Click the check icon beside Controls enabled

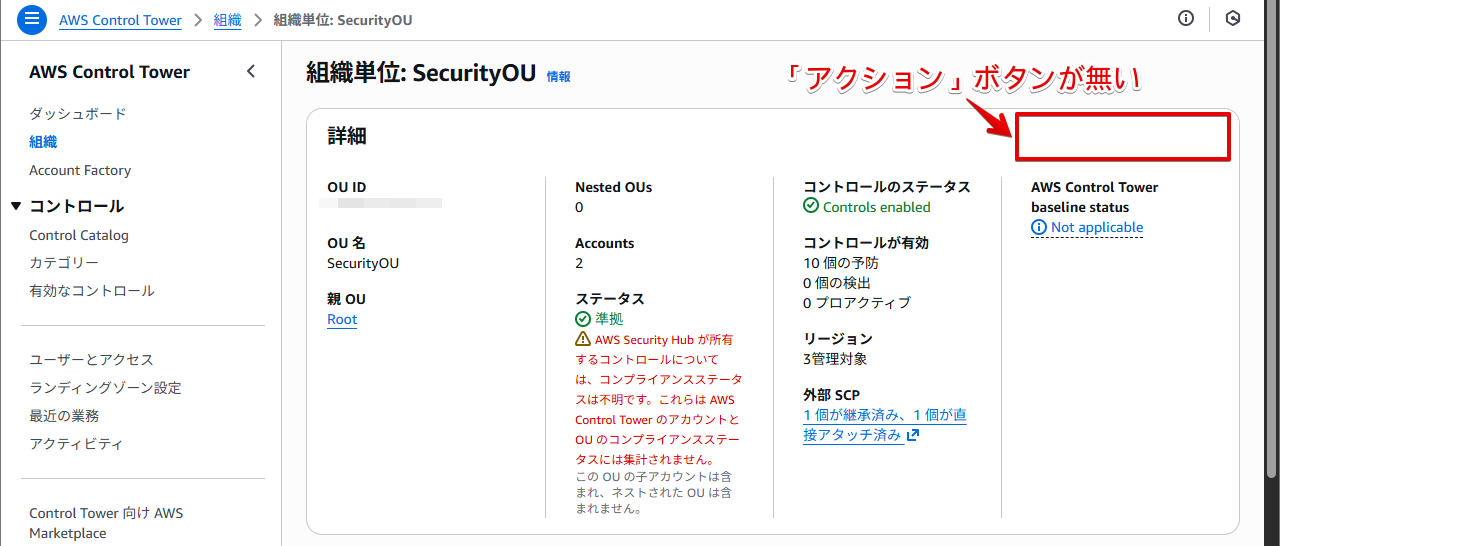[811, 206]
